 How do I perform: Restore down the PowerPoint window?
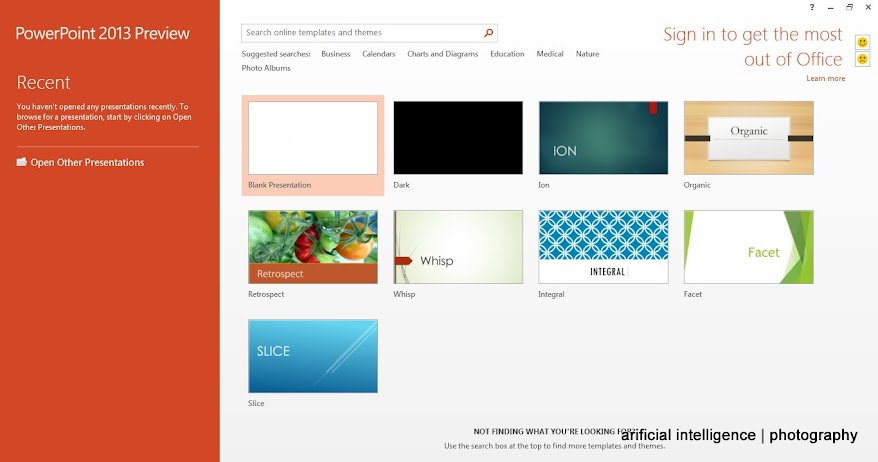(849, 7)
